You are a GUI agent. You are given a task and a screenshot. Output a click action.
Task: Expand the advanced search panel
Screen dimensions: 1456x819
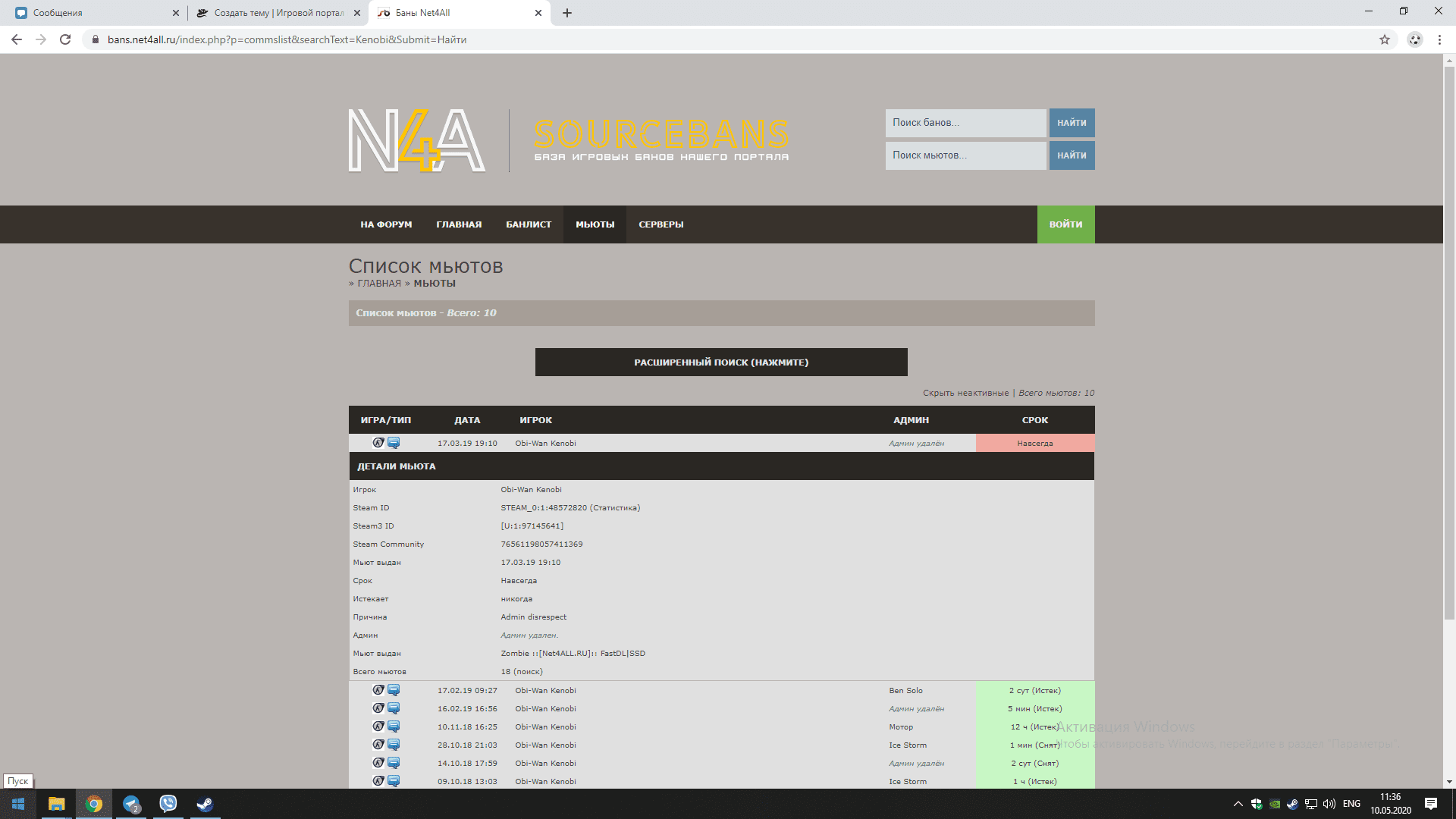click(721, 362)
